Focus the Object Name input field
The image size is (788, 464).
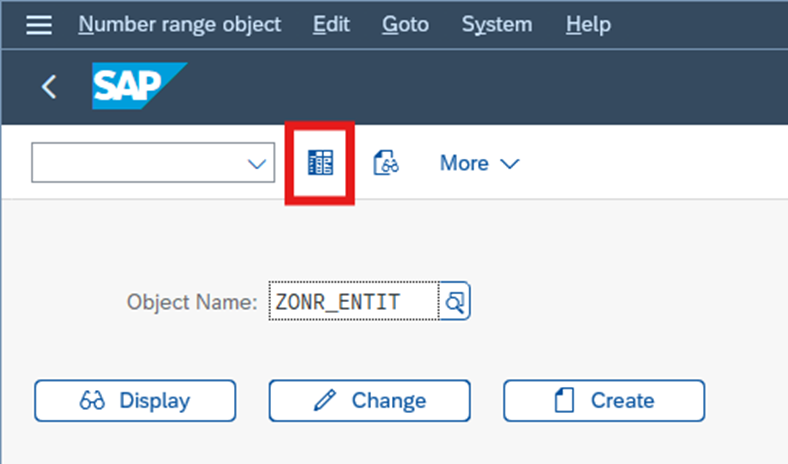tap(352, 302)
